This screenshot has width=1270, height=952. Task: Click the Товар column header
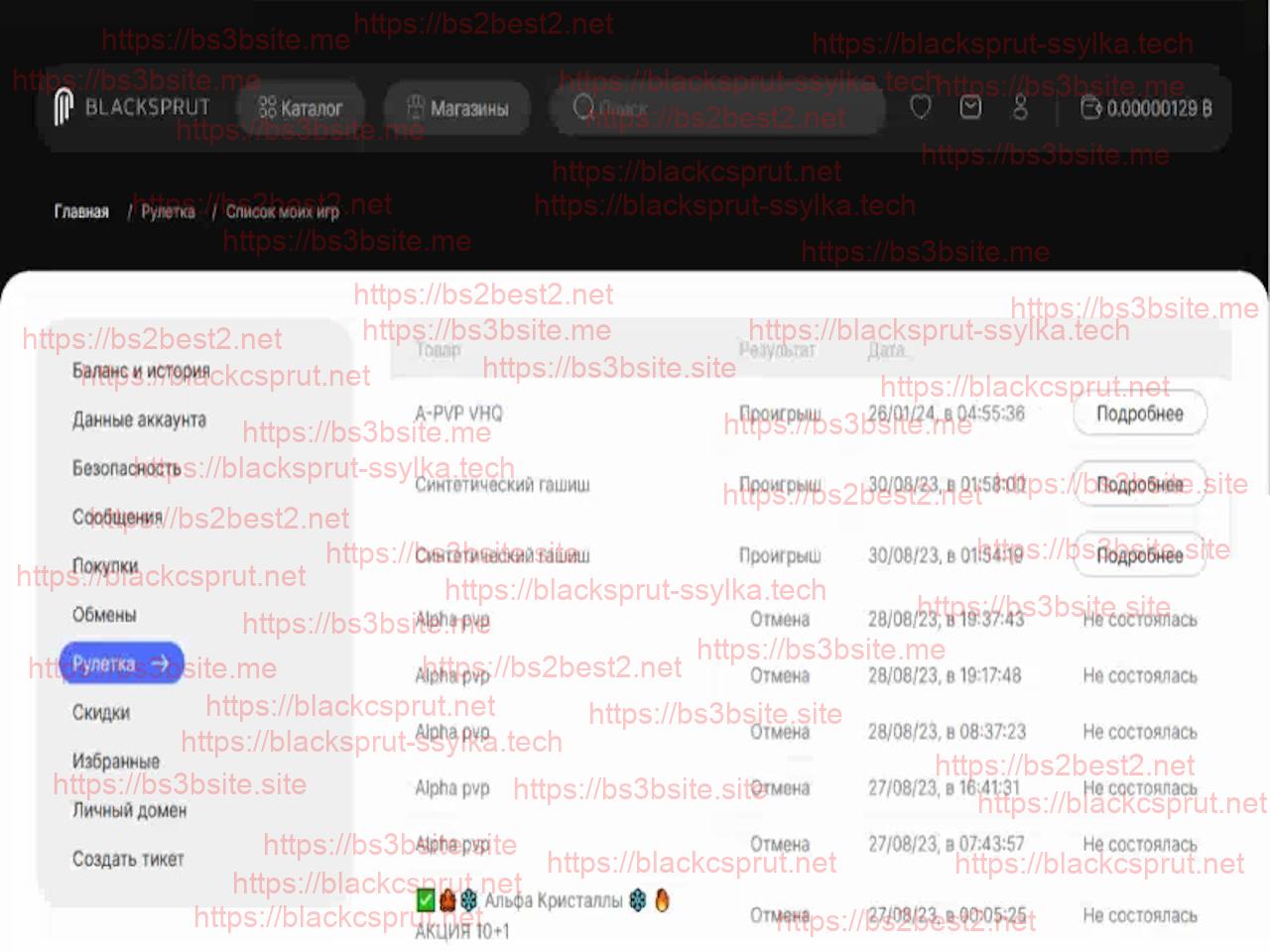coord(438,350)
